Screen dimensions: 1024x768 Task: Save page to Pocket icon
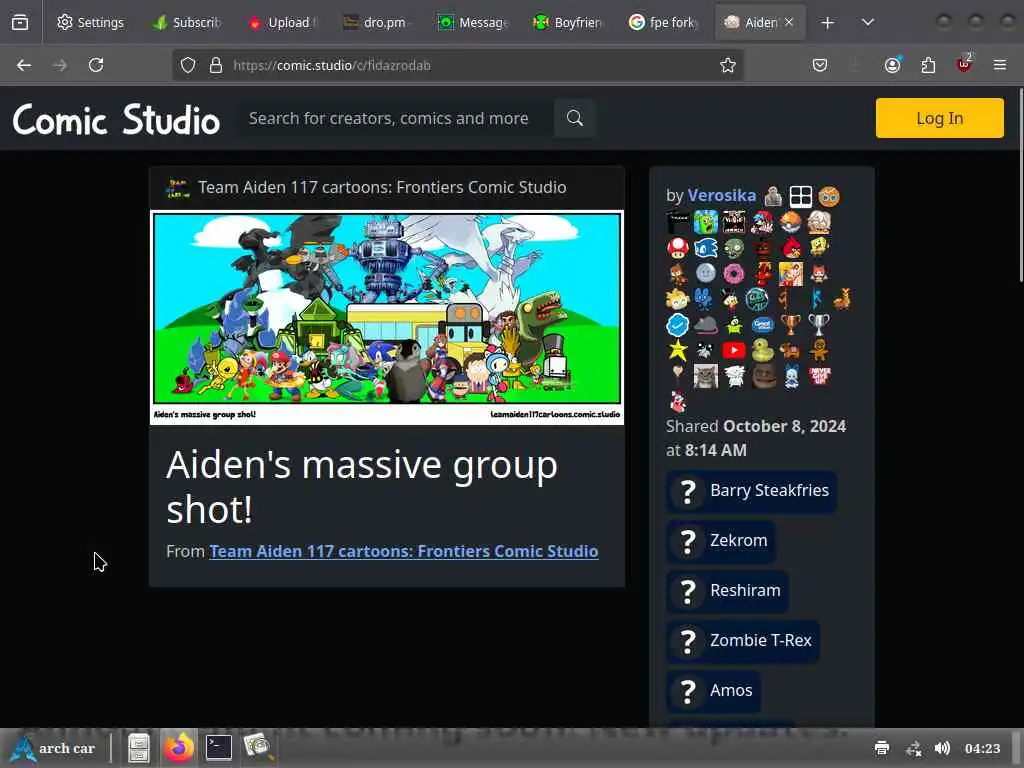[820, 65]
